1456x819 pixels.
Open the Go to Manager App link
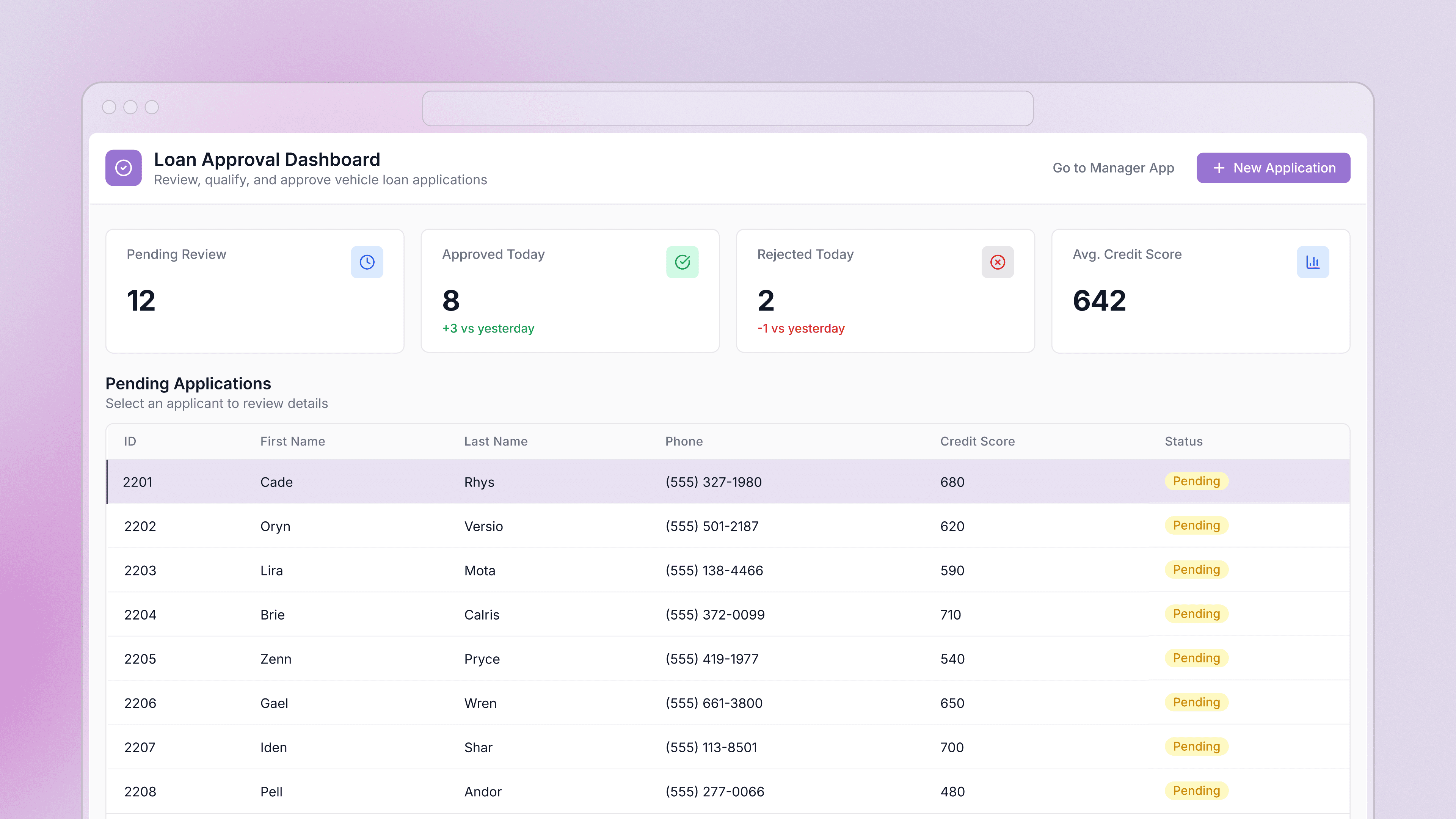pos(1114,168)
